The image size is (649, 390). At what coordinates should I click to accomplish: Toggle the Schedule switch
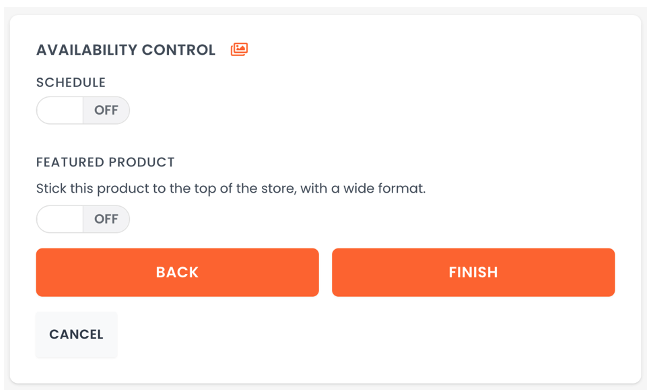(83, 110)
